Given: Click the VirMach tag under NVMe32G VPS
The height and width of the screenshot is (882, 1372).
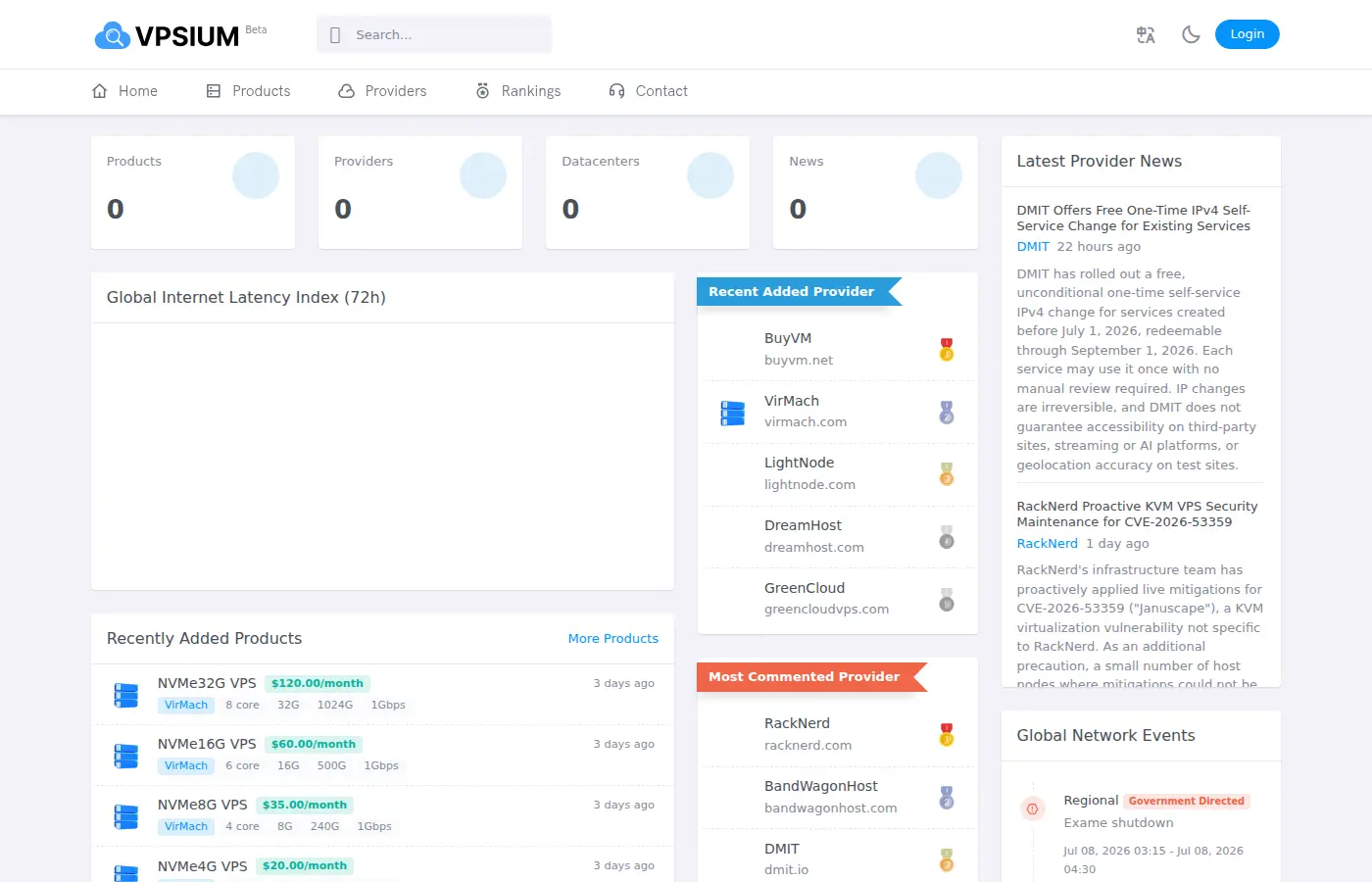Looking at the screenshot, I should point(186,706).
